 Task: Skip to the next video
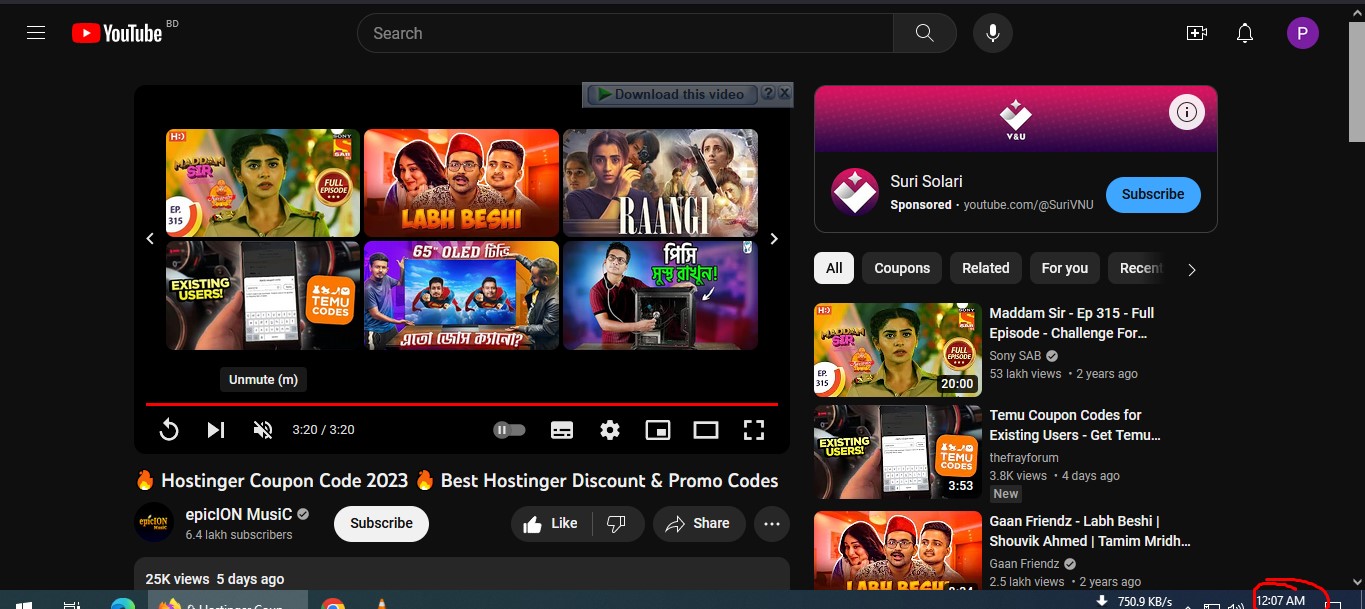[x=215, y=430]
